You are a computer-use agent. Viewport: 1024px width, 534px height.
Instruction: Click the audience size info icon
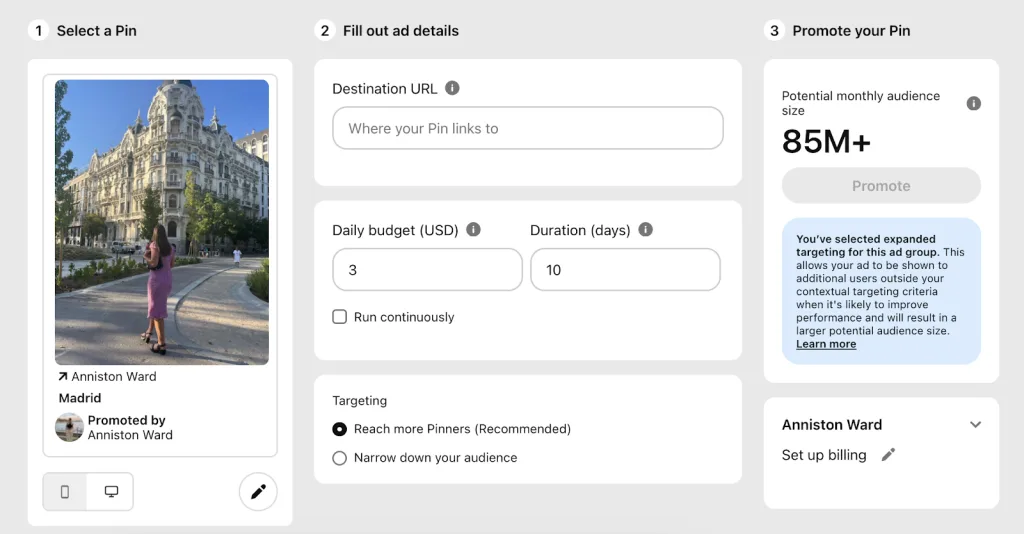973,103
